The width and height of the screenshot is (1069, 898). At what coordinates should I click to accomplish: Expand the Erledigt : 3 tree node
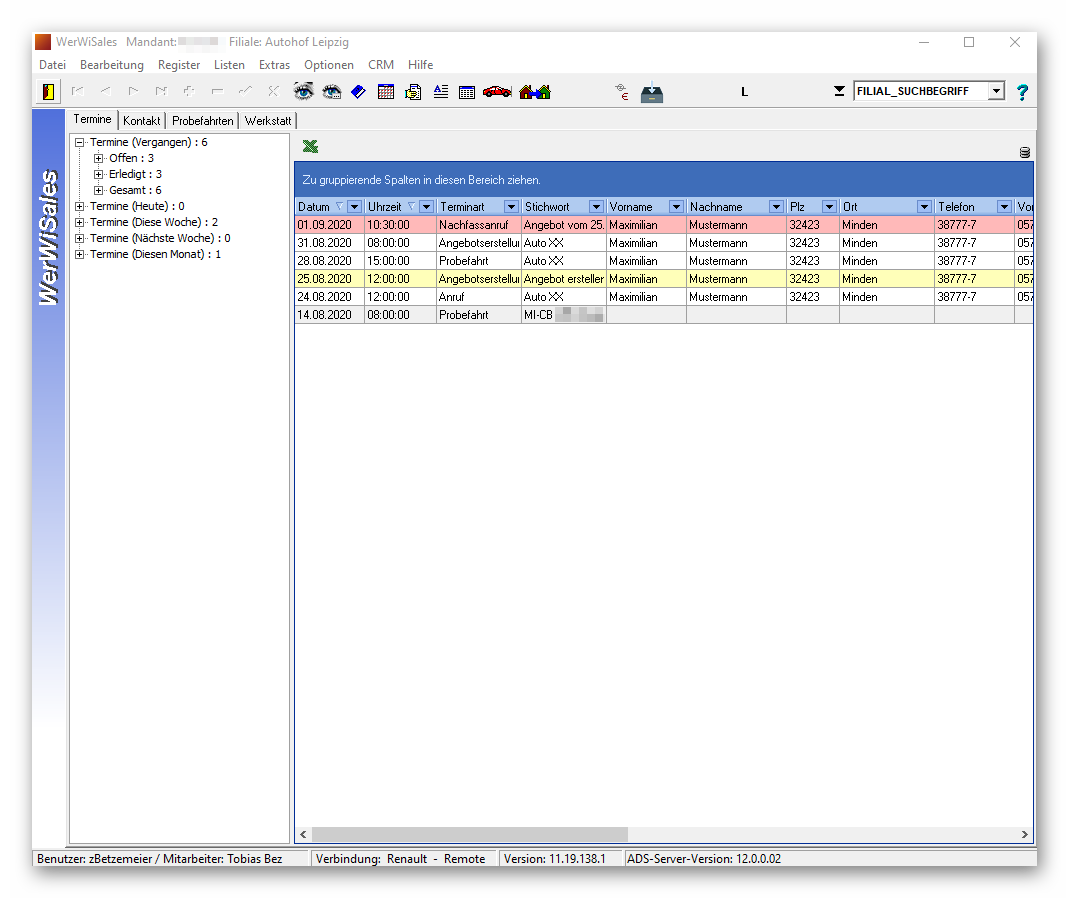pos(99,174)
